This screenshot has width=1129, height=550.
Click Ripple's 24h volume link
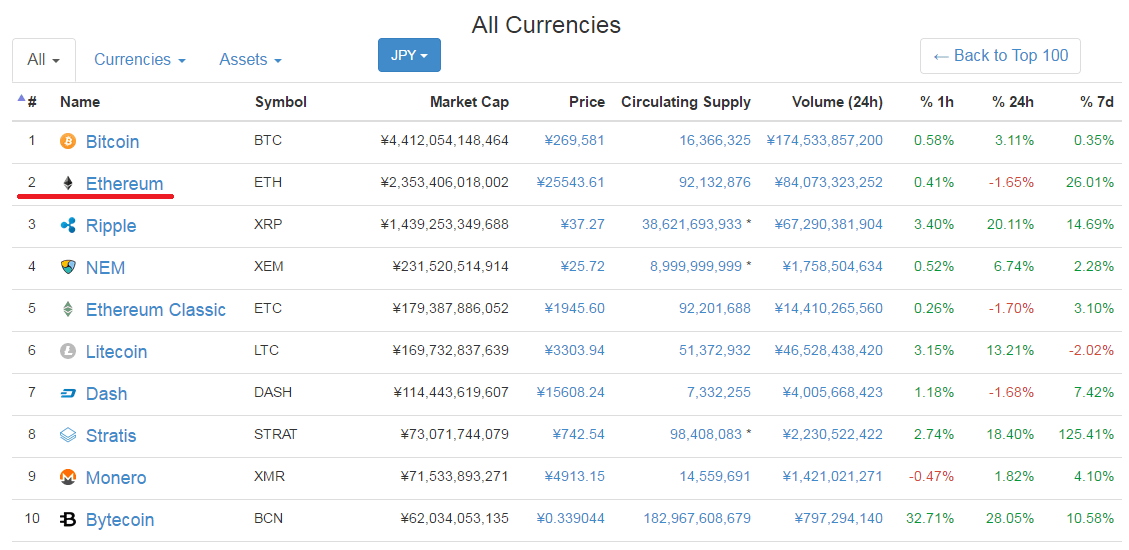point(828,225)
